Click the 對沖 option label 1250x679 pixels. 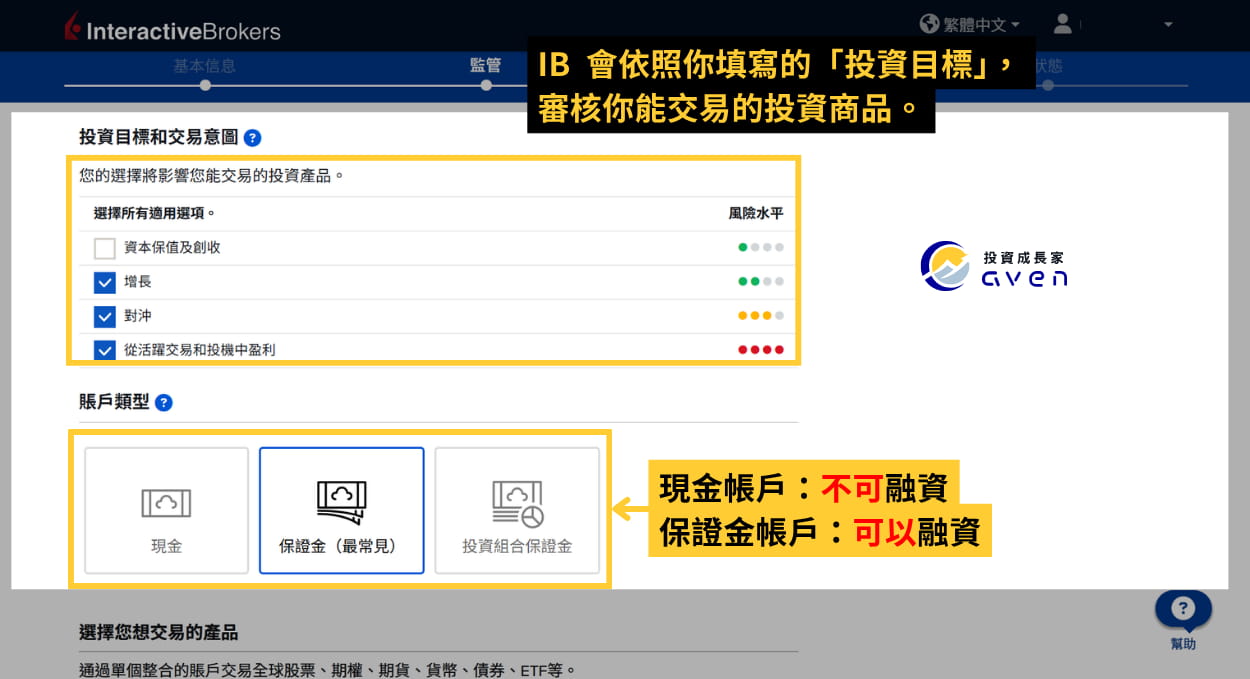point(138,317)
